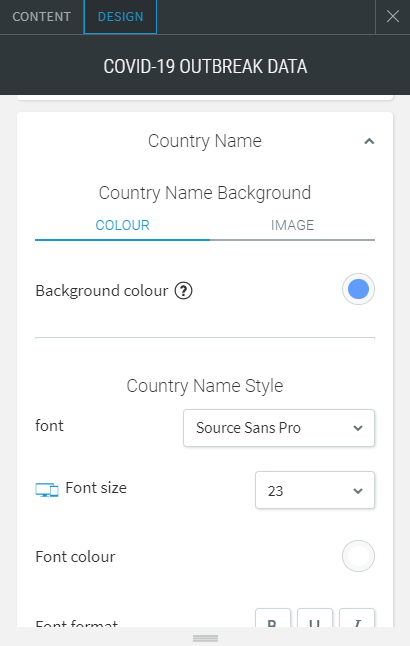Click the responsive device icon beside Font size

coord(47,490)
